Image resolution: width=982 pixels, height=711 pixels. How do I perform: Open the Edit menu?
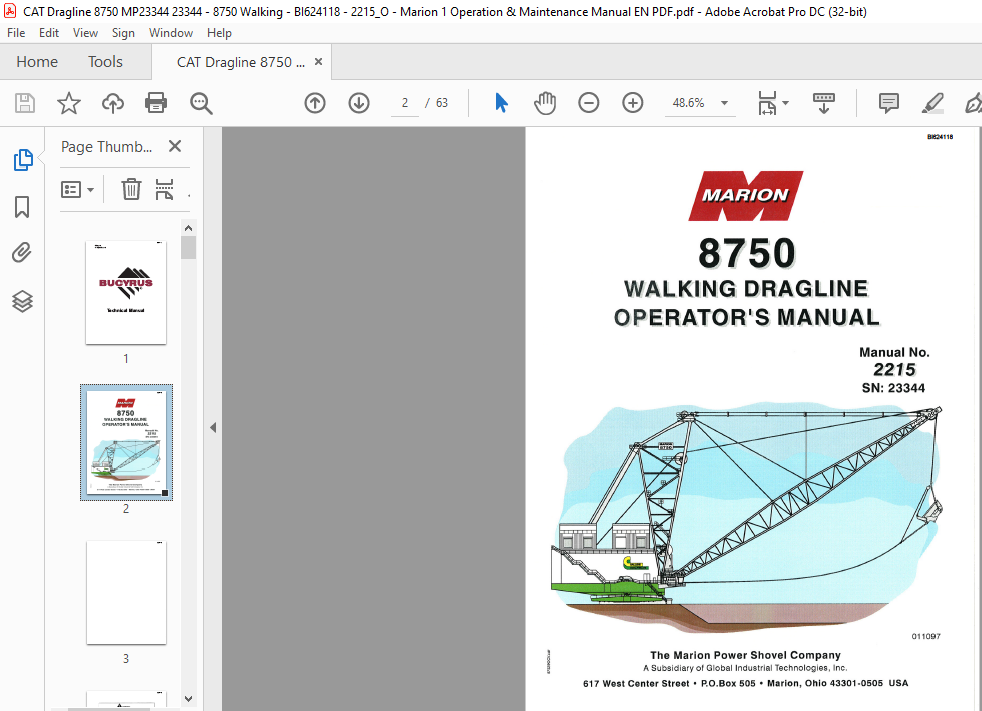pos(49,33)
